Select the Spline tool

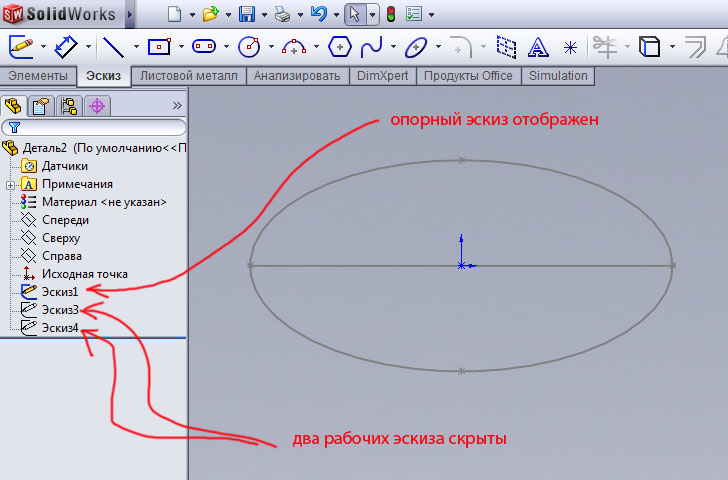click(x=371, y=46)
